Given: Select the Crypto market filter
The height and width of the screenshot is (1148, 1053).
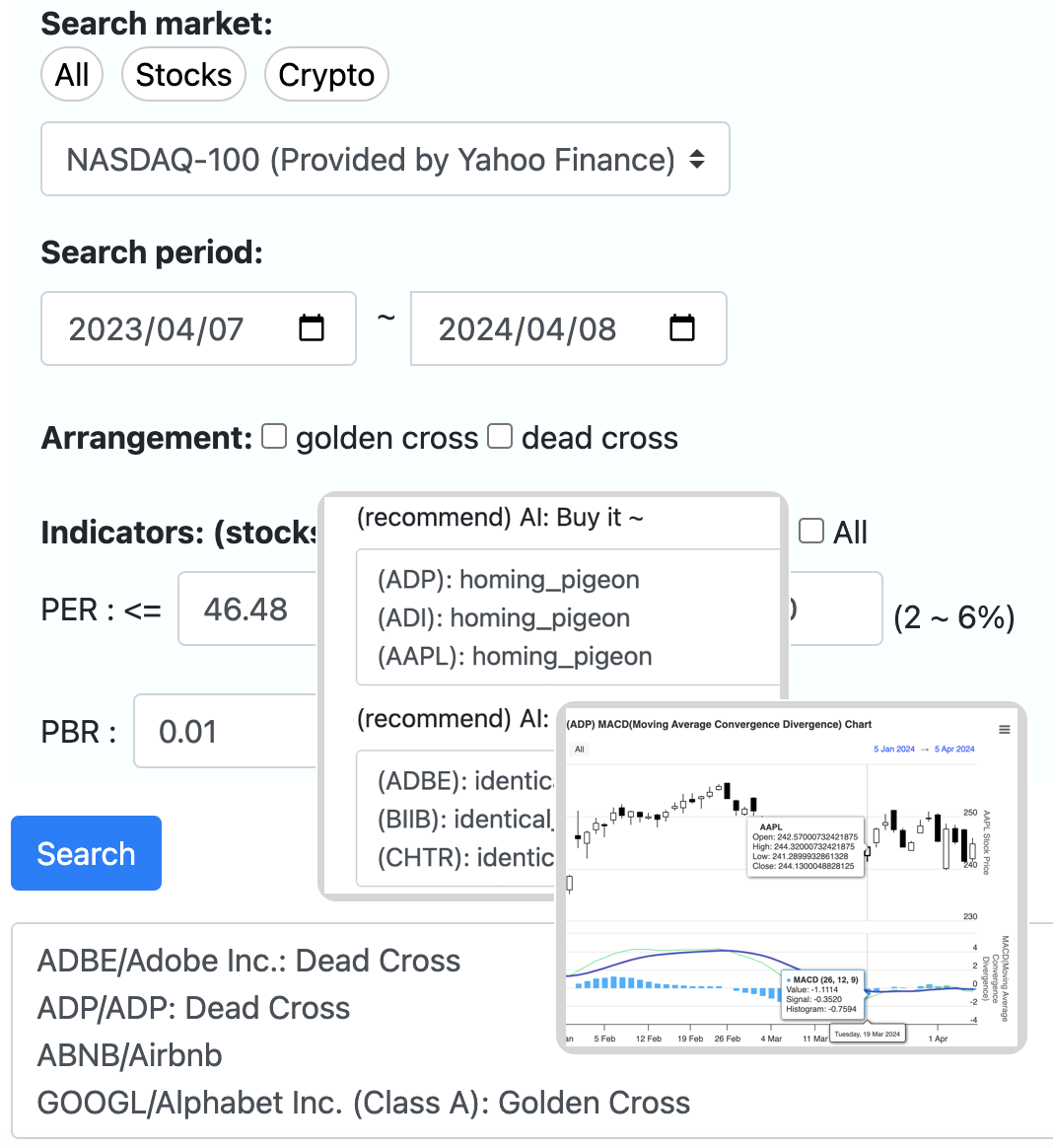Looking at the screenshot, I should [326, 75].
